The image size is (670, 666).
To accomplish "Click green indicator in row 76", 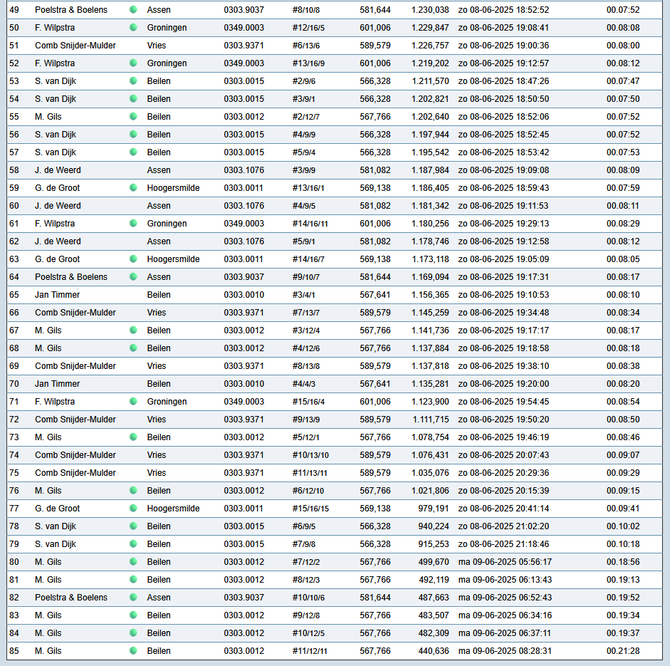I will [x=133, y=490].
